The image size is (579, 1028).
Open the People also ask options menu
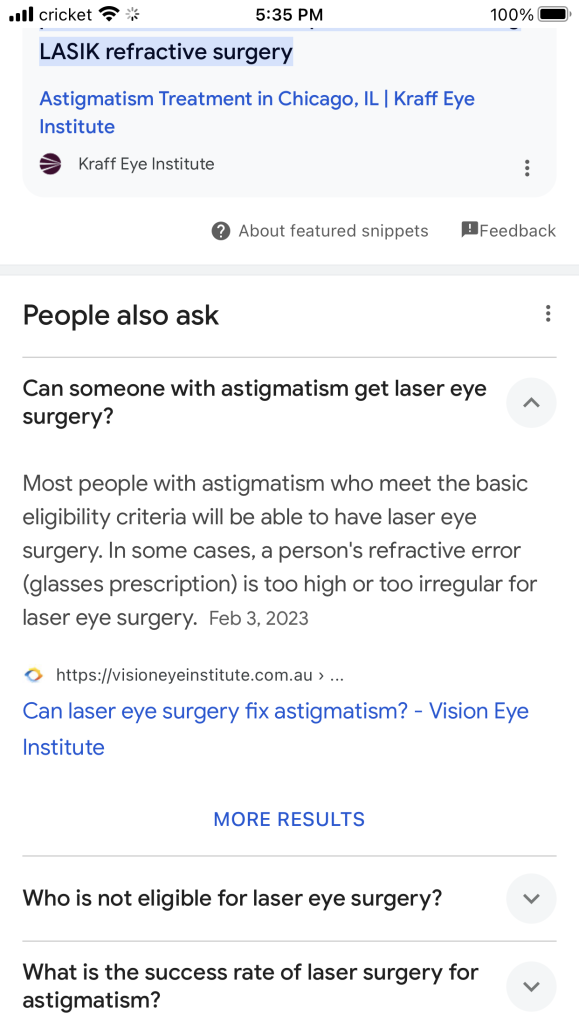(548, 313)
